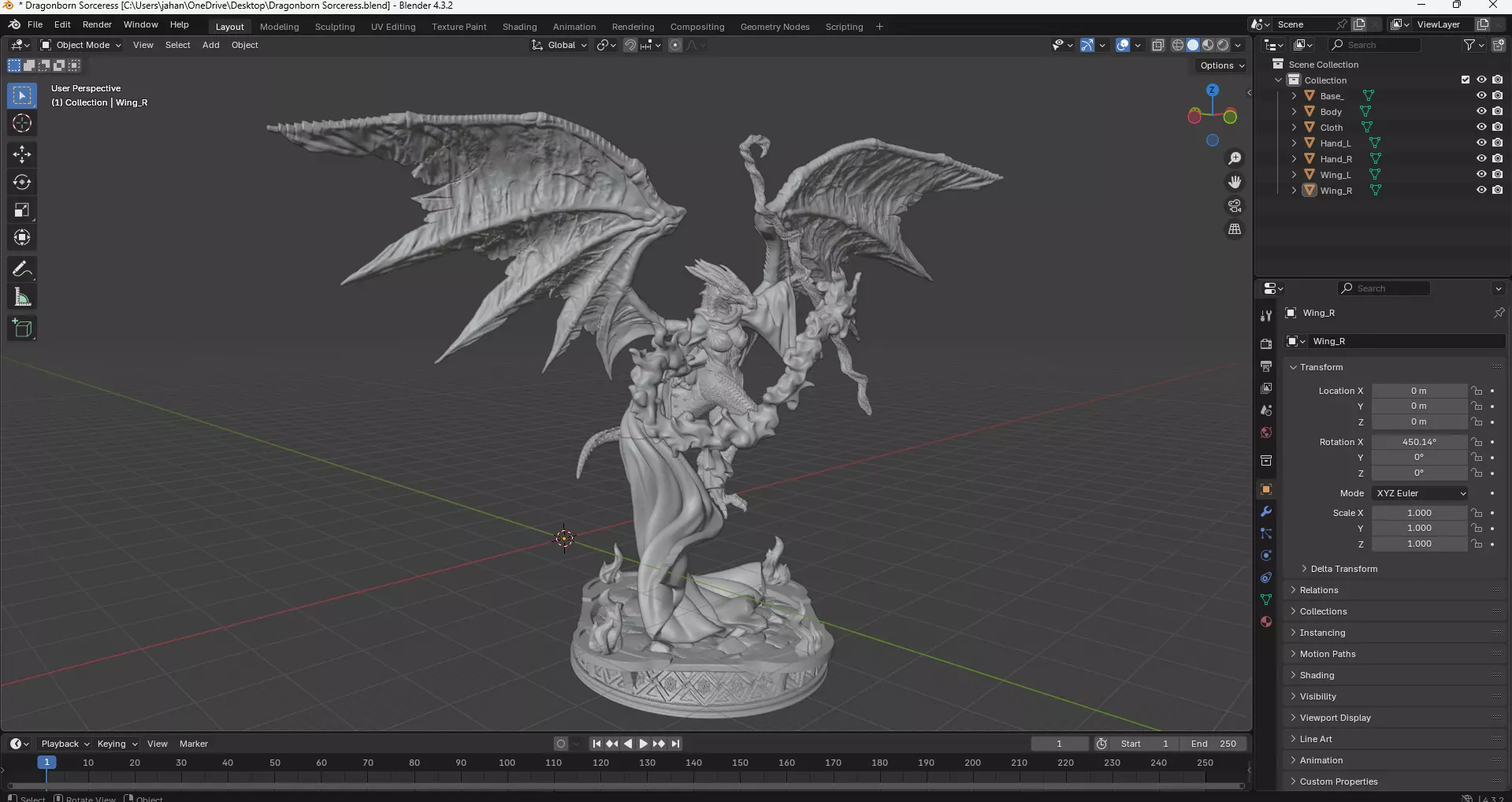
Task: Activate the Transform tool
Action: click(x=22, y=237)
